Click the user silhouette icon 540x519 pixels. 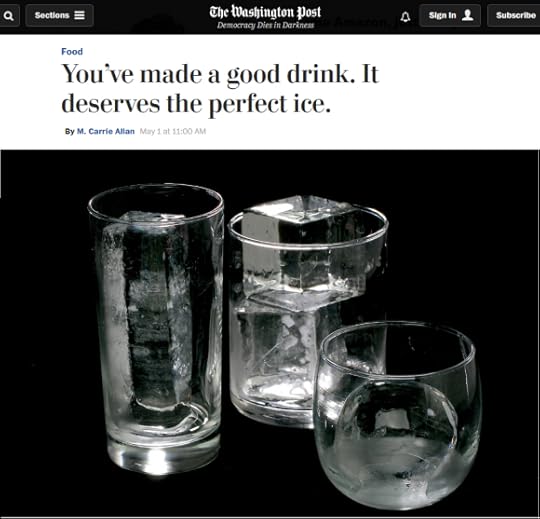click(x=467, y=15)
